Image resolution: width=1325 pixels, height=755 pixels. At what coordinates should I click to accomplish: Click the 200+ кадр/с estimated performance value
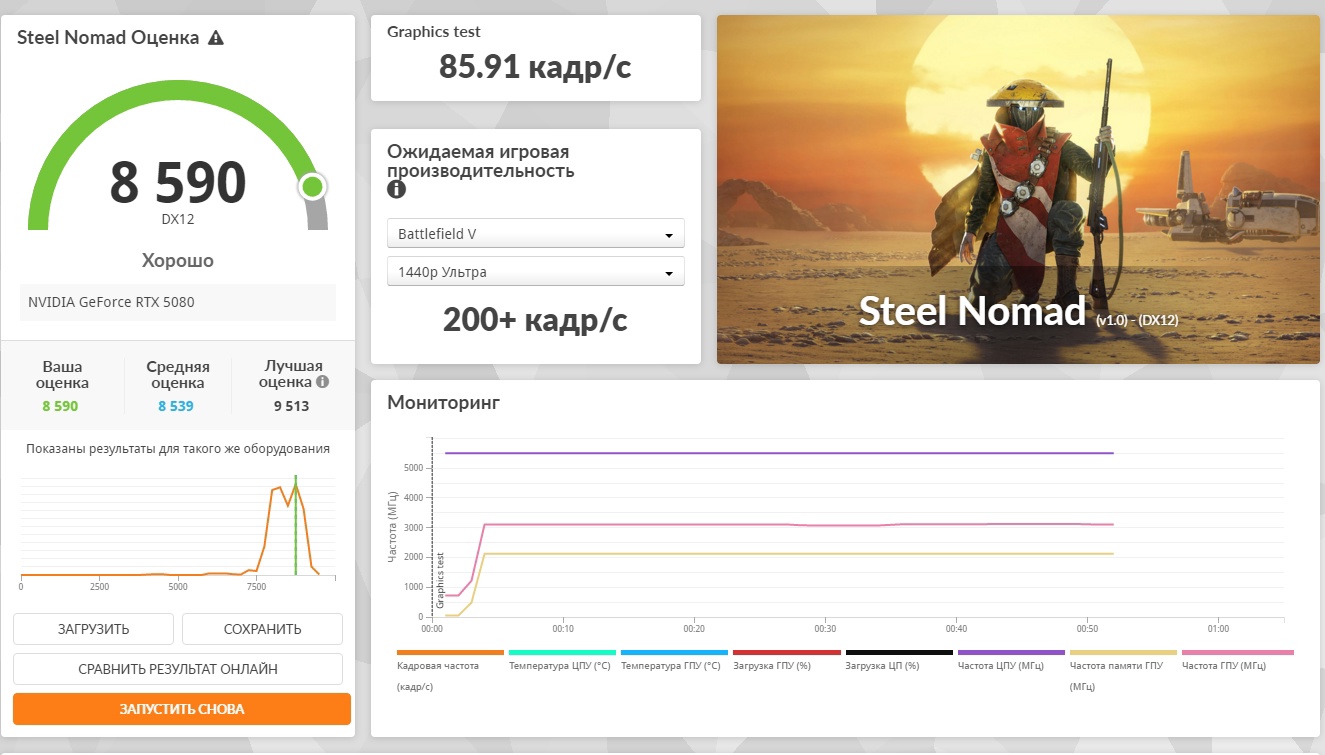point(536,319)
